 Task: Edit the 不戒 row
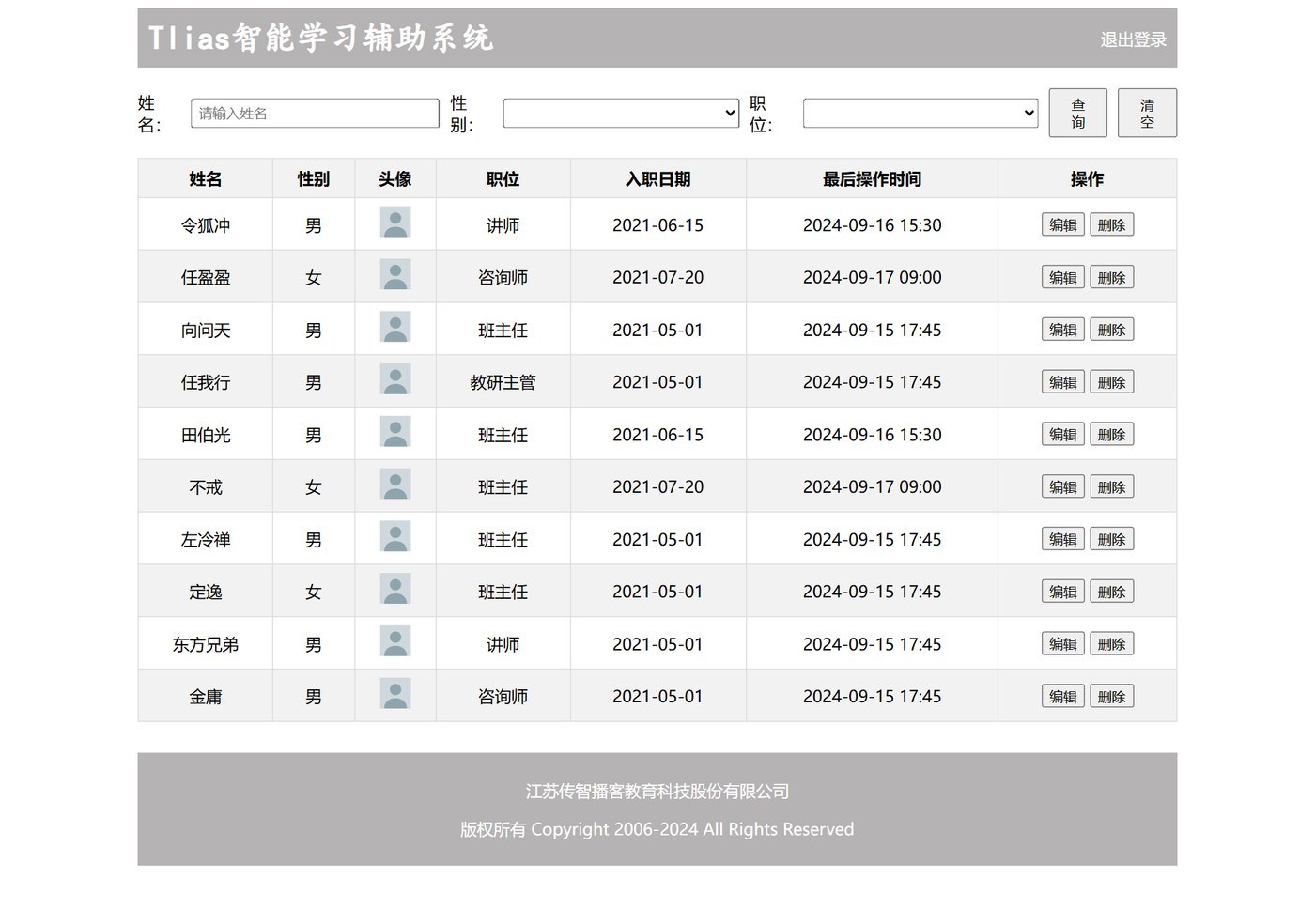[1063, 487]
